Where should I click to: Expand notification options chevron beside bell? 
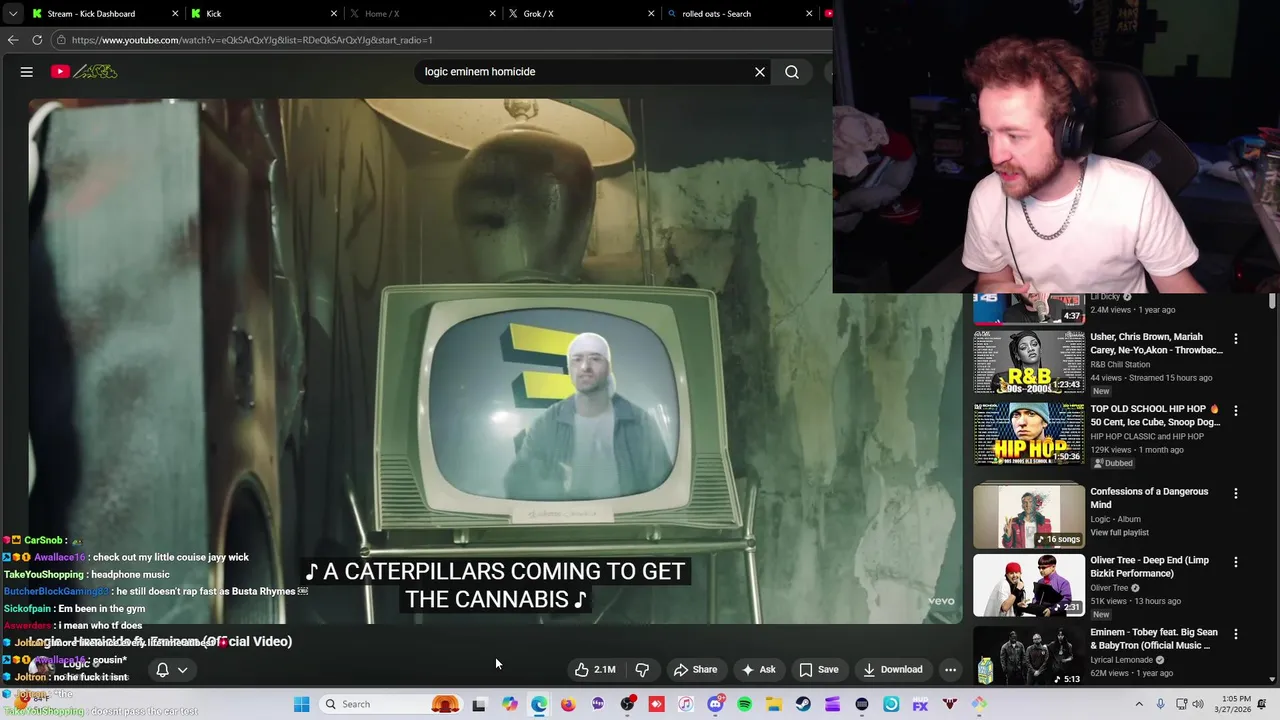182,670
